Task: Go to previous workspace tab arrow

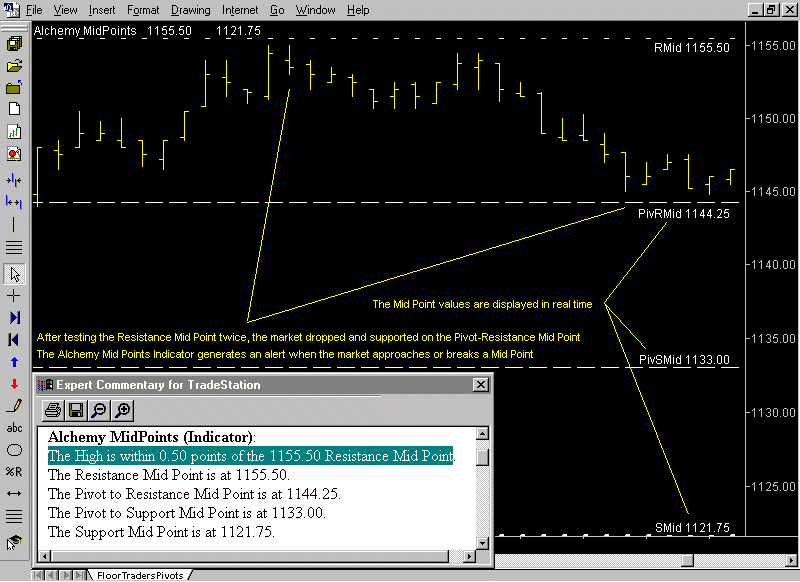Action: 51,575
